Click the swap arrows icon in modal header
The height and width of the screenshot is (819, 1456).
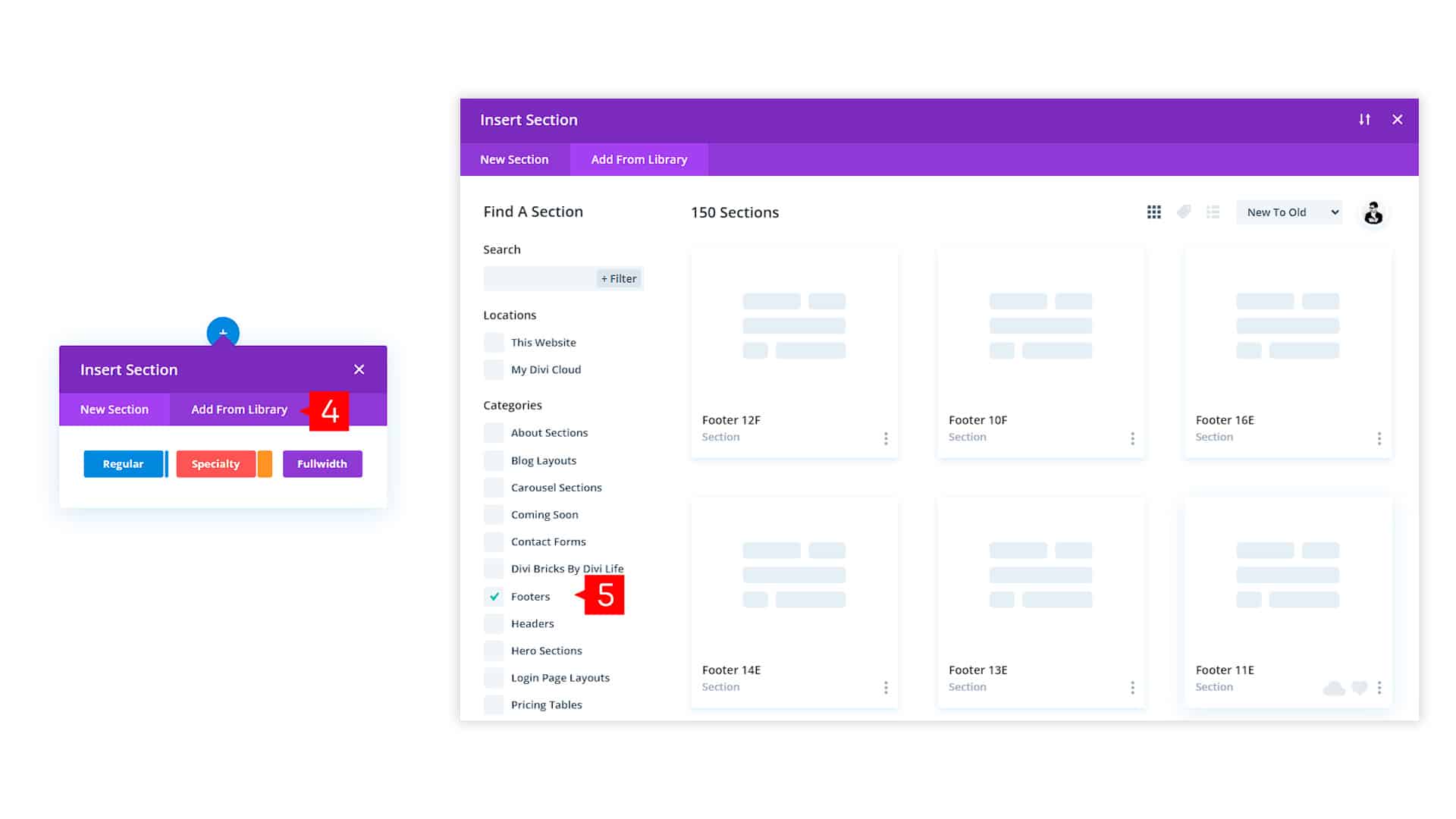[1364, 120]
